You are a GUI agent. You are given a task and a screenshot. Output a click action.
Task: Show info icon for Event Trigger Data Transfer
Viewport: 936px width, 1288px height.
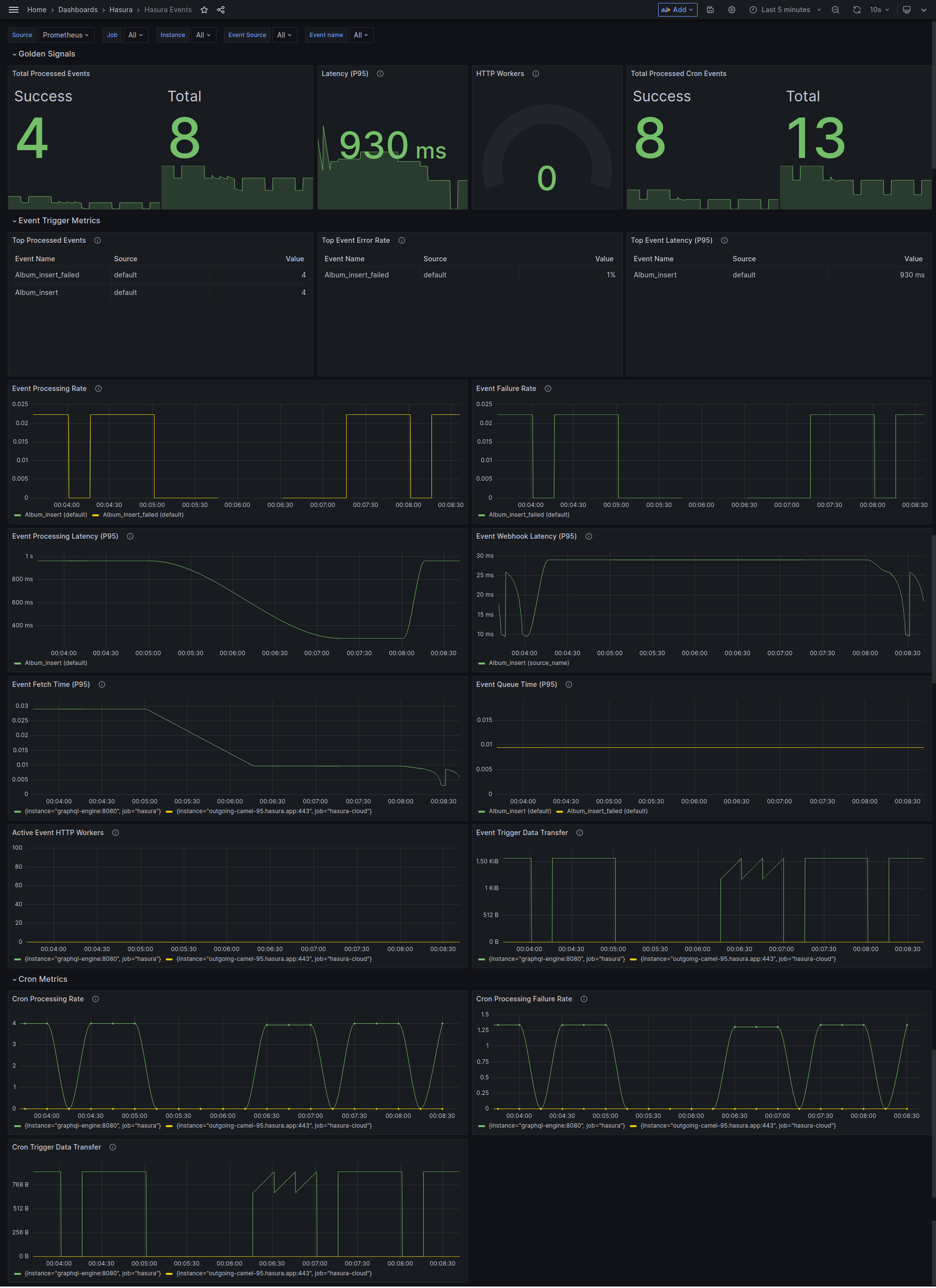point(580,833)
